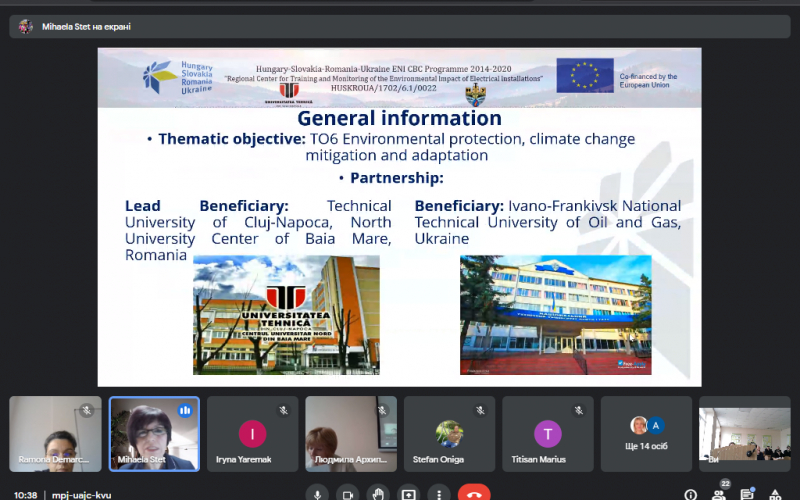Show the participants list people icon
Screen dimensions: 800x500
pyautogui.click(x=718, y=494)
